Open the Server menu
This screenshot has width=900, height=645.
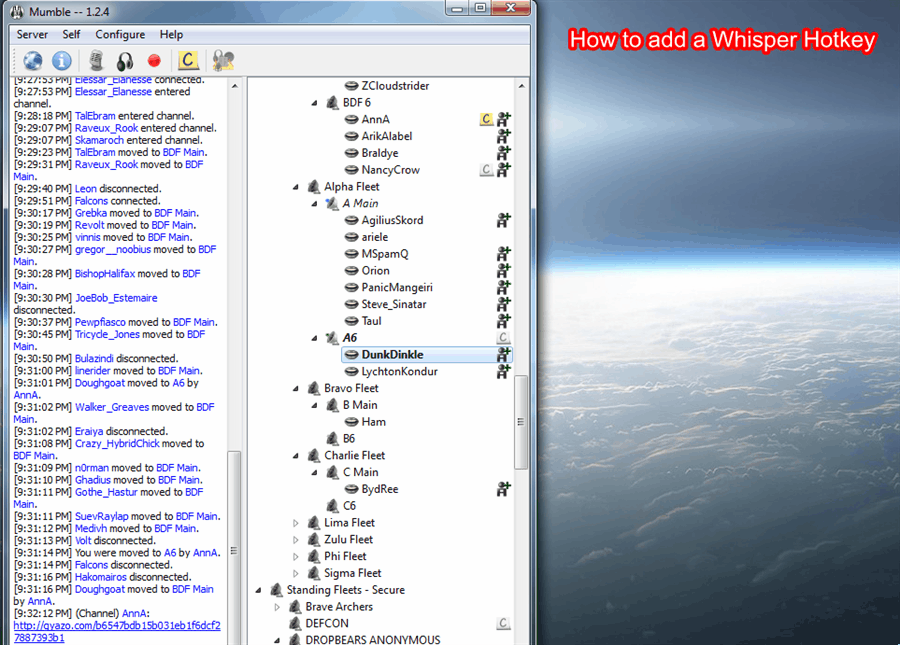[x=32, y=34]
